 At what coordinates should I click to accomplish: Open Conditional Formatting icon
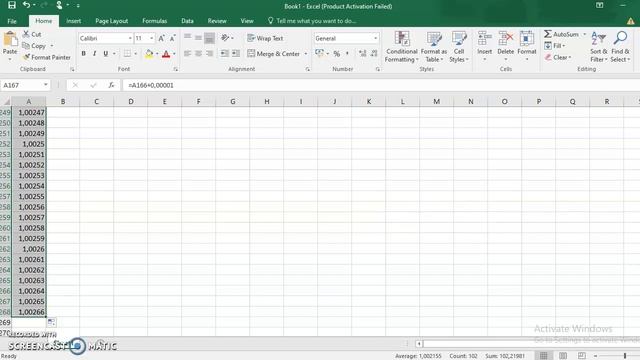pos(402,39)
